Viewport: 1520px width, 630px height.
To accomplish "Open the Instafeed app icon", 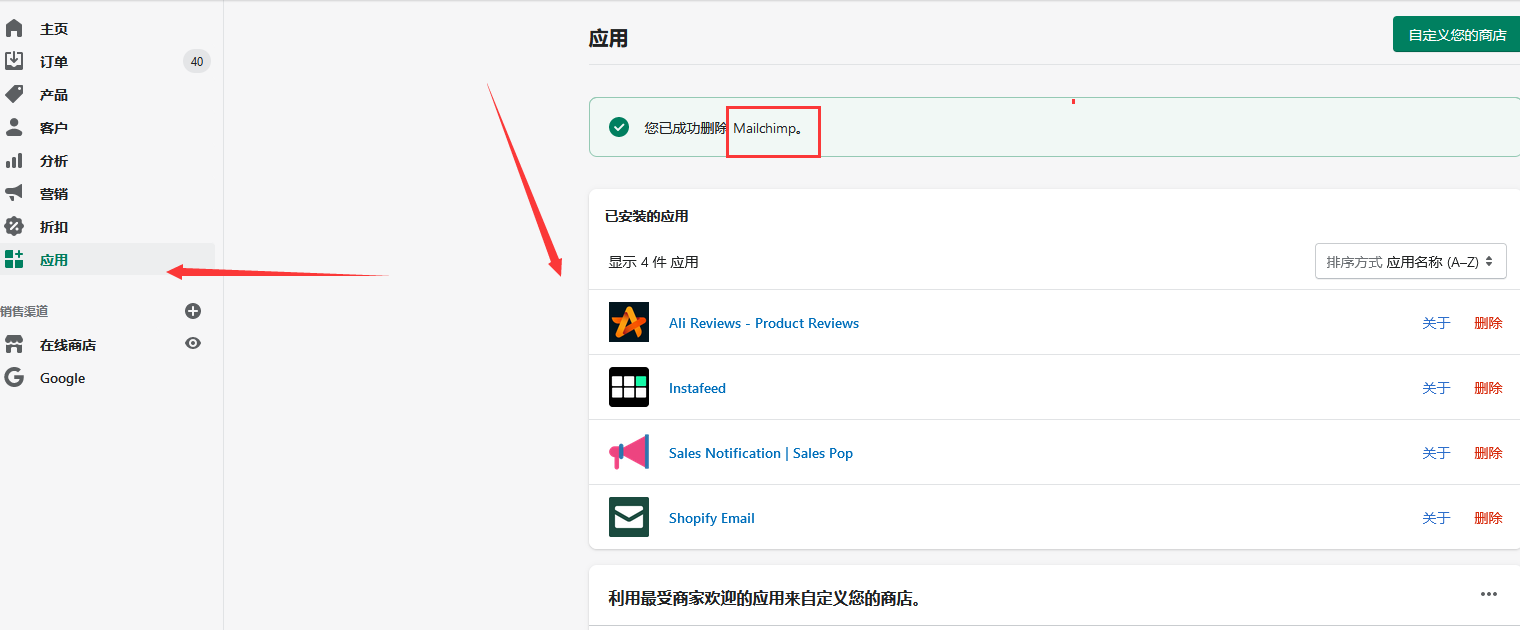I will coord(629,387).
